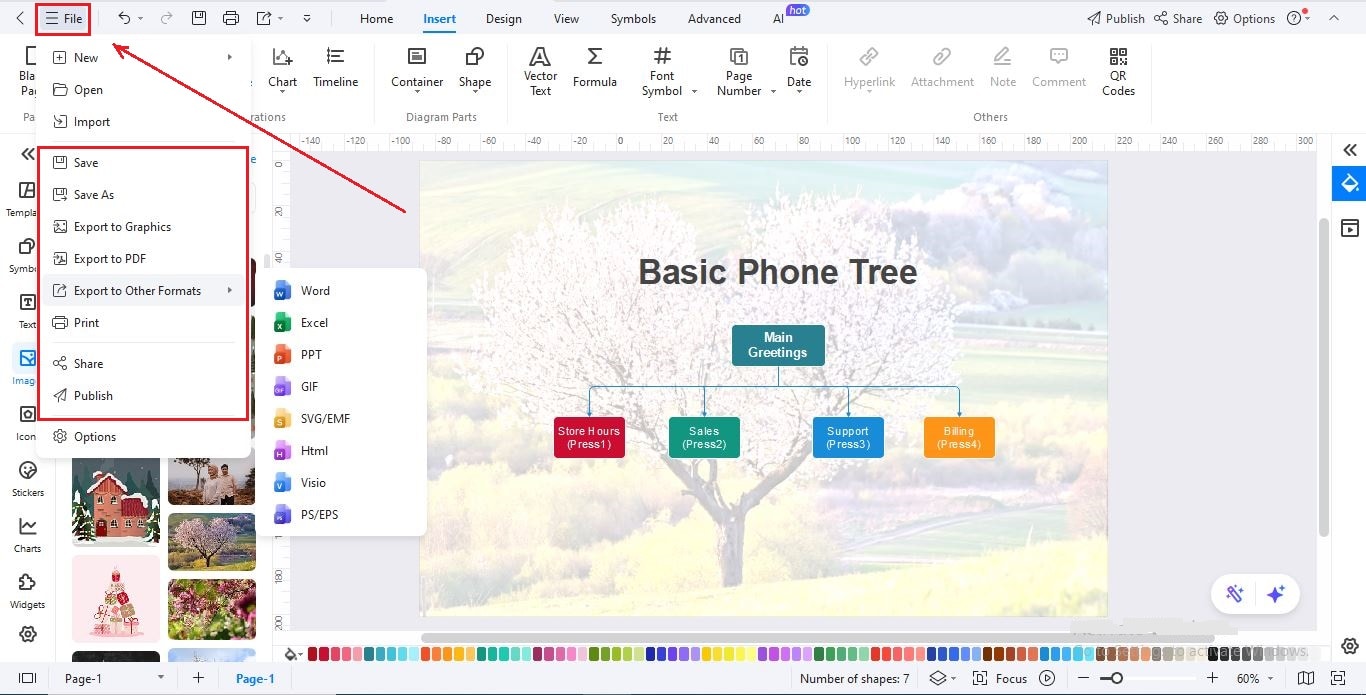The image size is (1366, 695).
Task: Click the save disk icon in top toolbar
Action: point(199,18)
